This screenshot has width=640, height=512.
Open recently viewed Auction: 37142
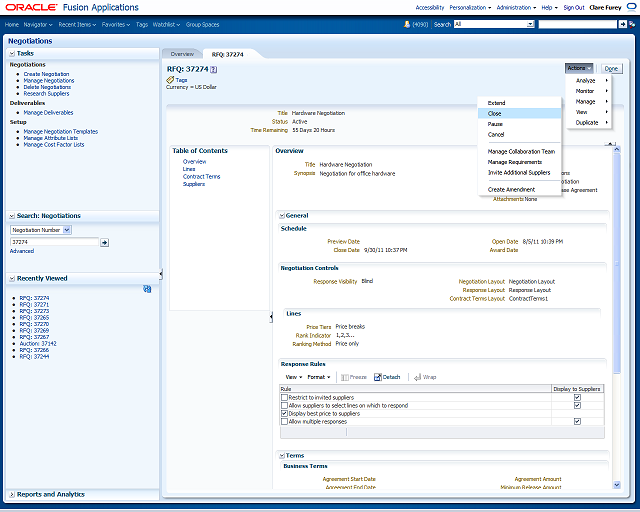point(38,344)
